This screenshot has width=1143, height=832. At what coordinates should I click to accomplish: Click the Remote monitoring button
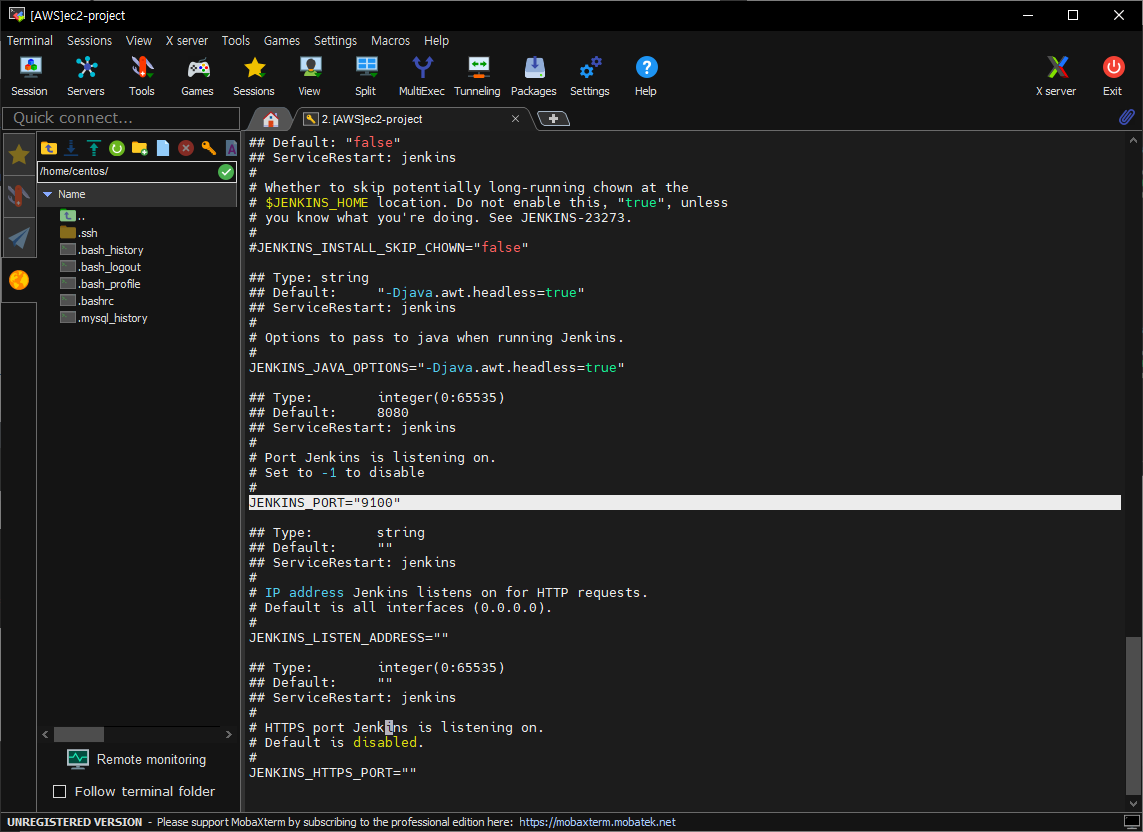(137, 759)
